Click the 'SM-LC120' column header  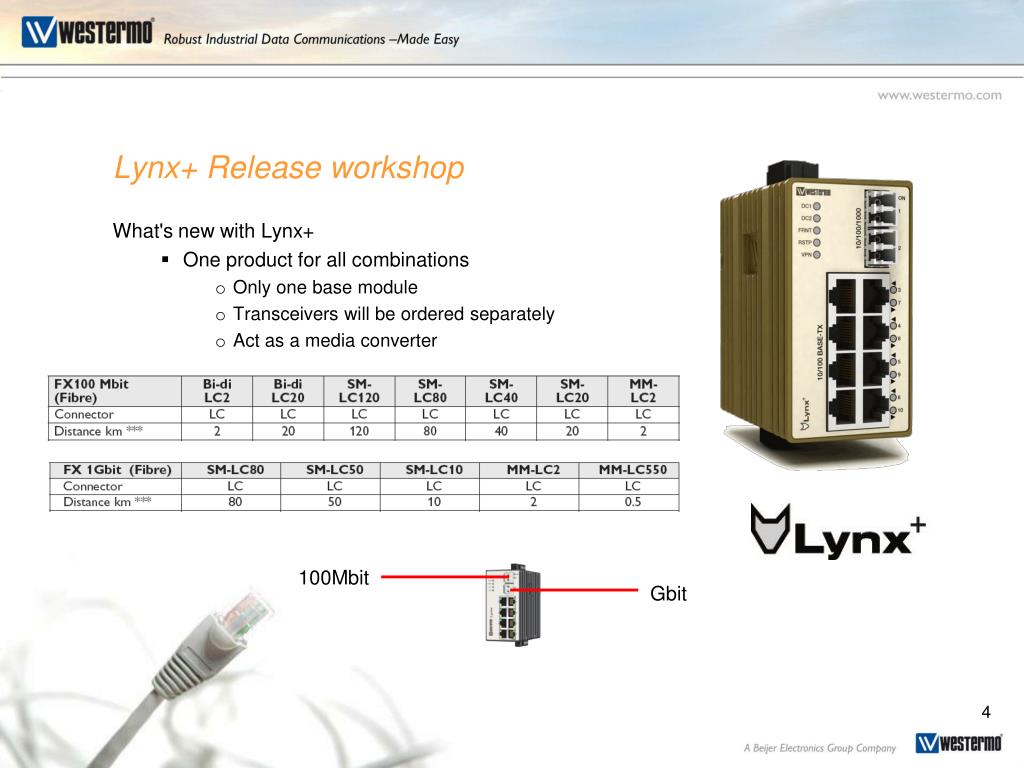359,391
